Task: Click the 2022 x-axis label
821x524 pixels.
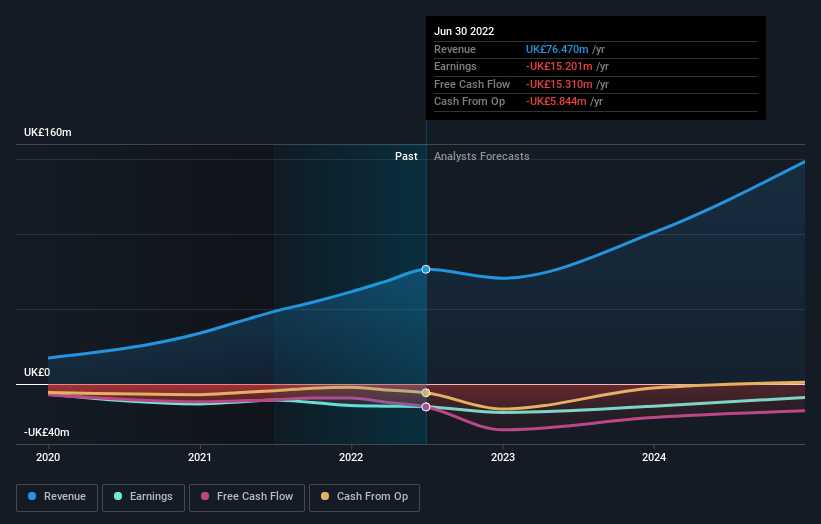Action: tap(351, 458)
